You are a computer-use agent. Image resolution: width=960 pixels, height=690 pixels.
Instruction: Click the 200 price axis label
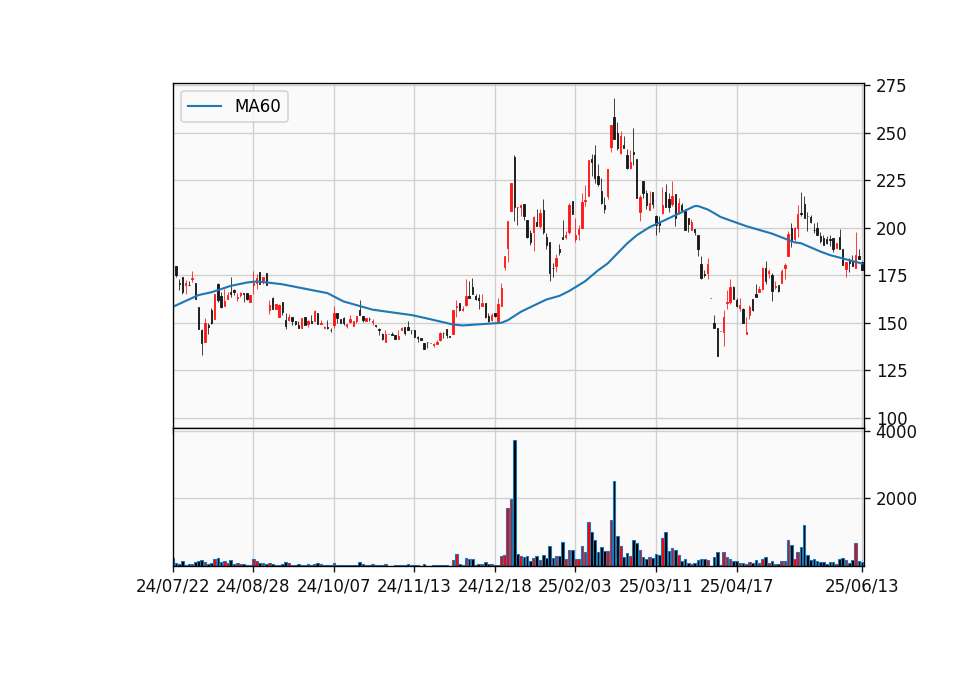pos(891,228)
